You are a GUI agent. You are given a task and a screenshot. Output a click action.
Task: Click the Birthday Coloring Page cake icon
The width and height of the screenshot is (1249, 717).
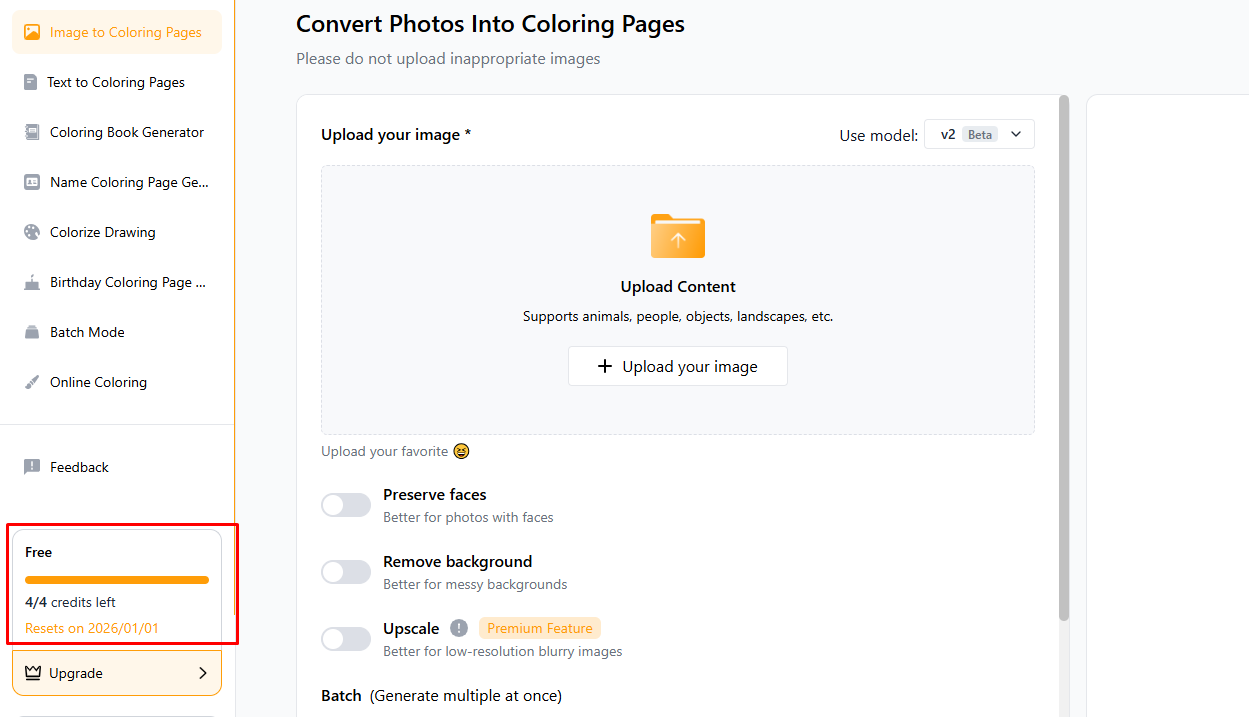[x=32, y=282]
